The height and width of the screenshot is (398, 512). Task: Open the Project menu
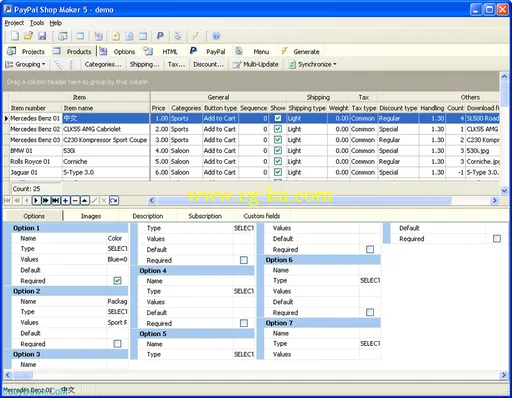point(14,23)
